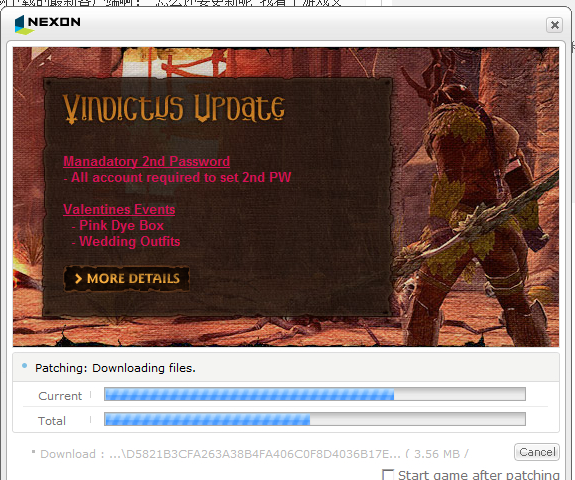This screenshot has height=480, width=575.
Task: Click the Total download progress bar
Action: point(315,419)
